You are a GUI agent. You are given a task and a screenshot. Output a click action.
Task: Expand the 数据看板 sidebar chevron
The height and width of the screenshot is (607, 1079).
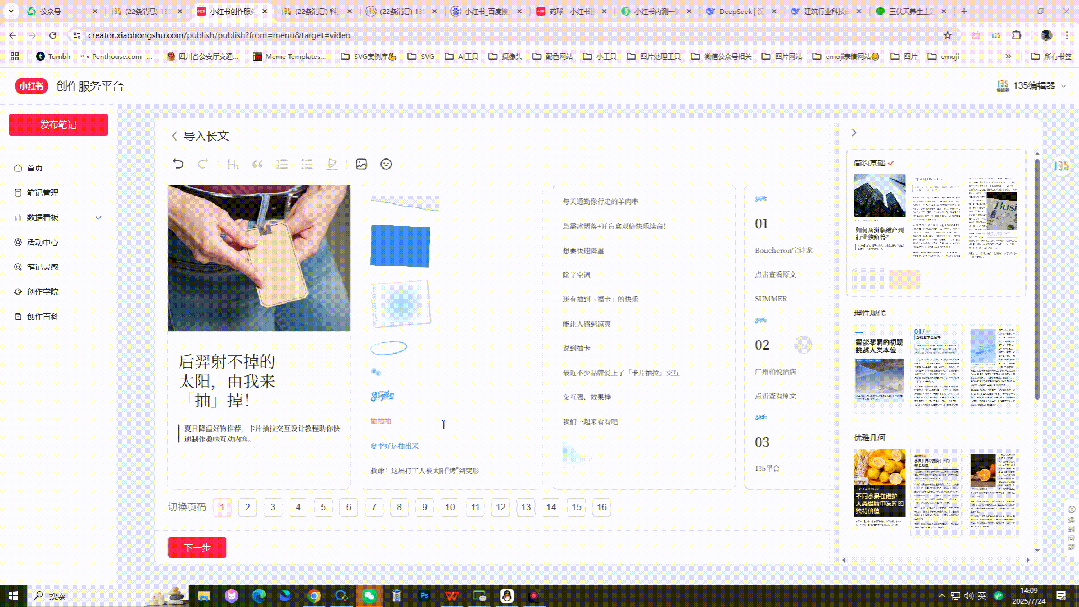[97, 218]
